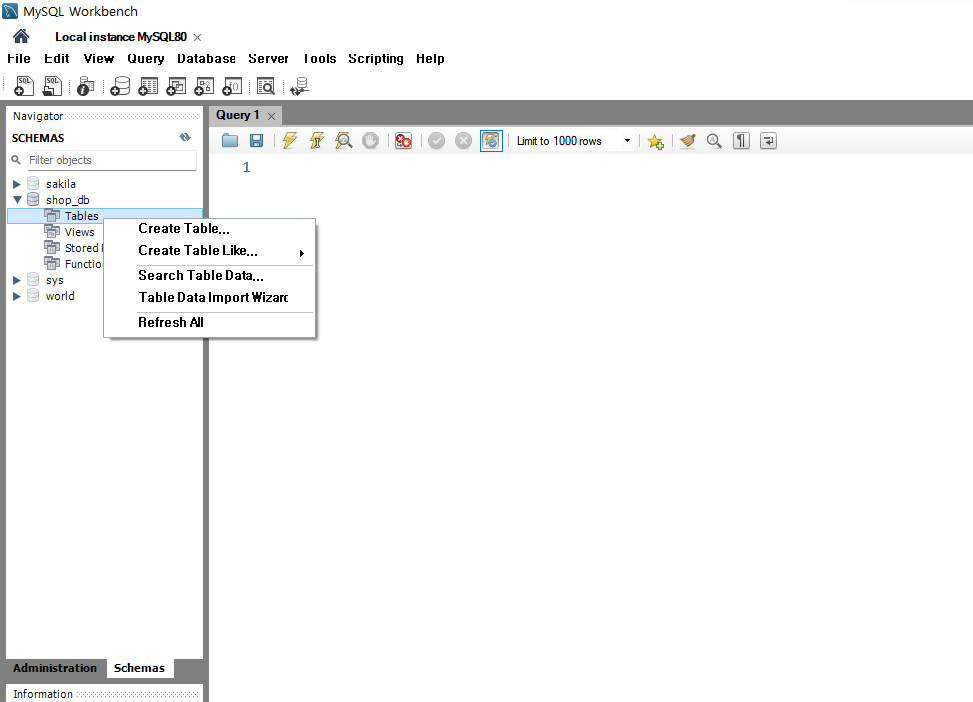Refresh schemas list icon
This screenshot has height=702, width=973.
(x=185, y=137)
